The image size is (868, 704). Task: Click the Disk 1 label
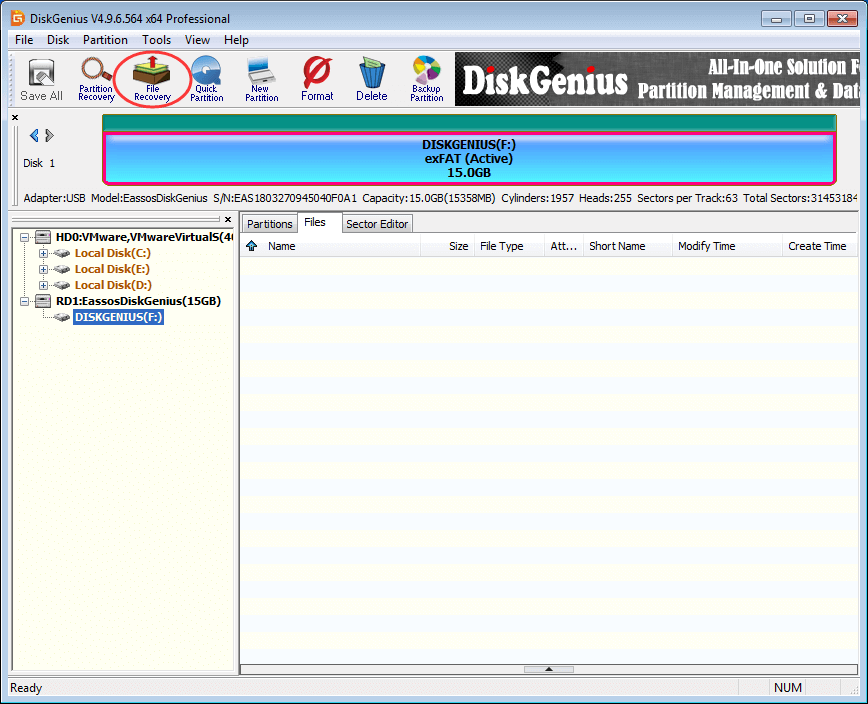[x=39, y=163]
